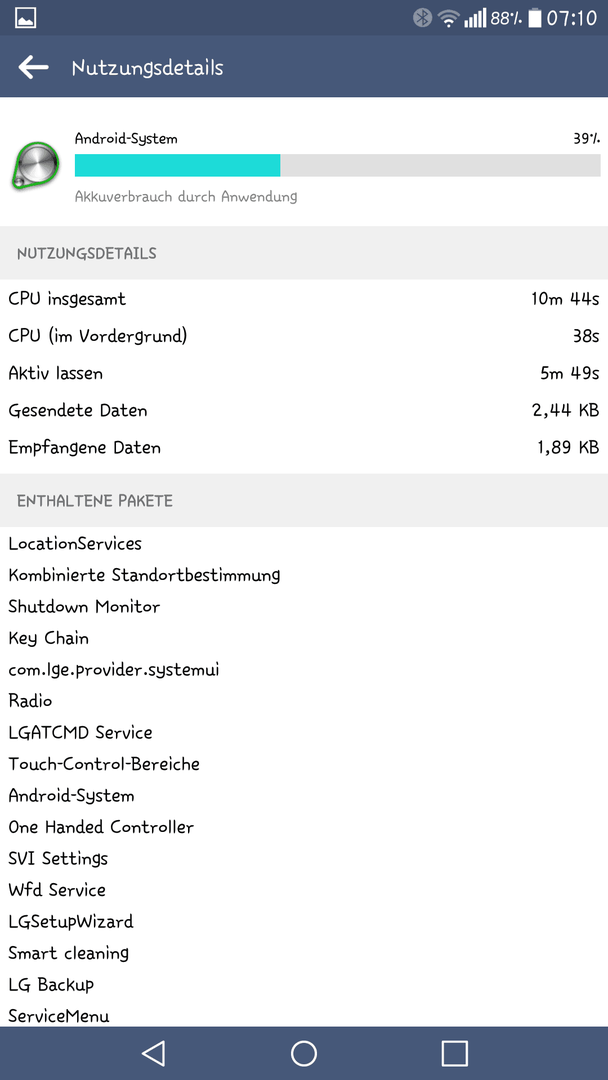Open recent apps with square button
Image resolution: width=608 pixels, height=1080 pixels.
[x=454, y=1053]
